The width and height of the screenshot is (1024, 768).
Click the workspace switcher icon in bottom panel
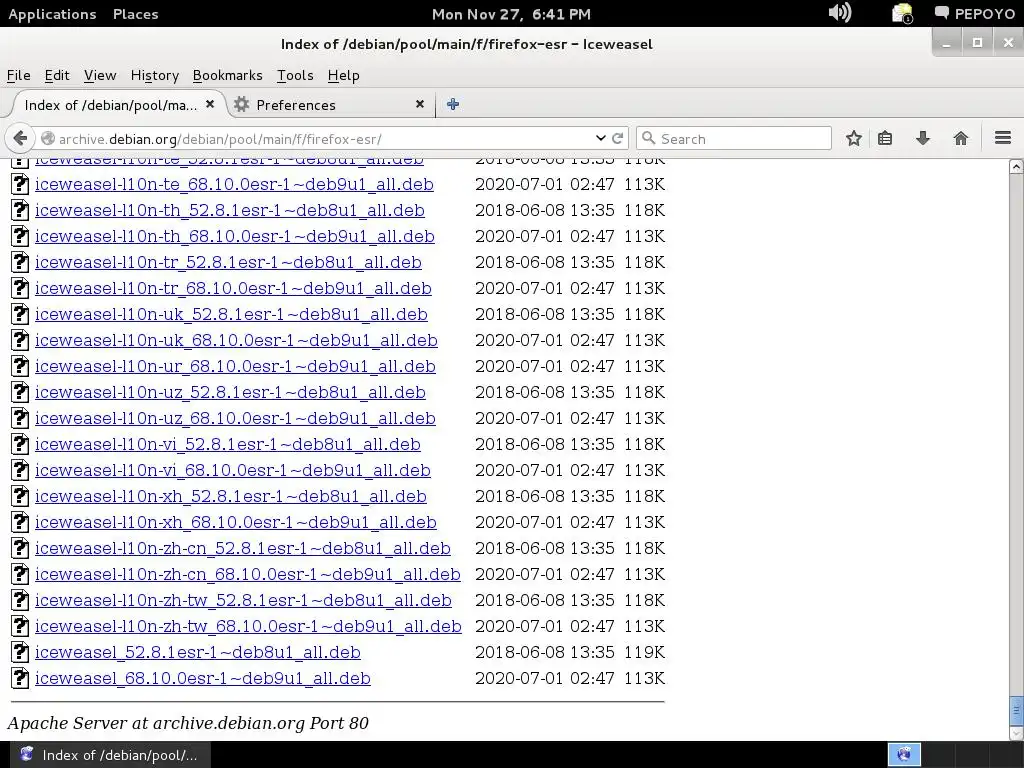[904, 754]
